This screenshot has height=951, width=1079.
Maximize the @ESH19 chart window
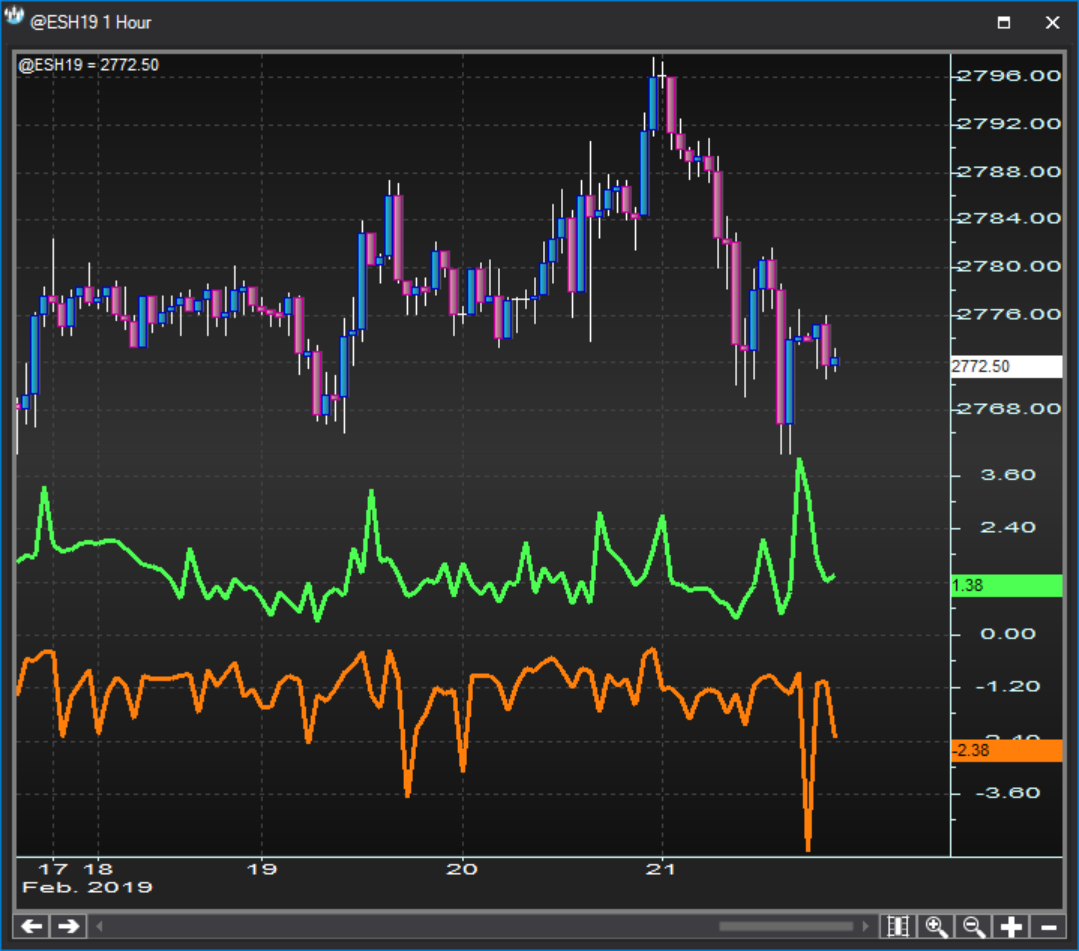coord(1003,23)
